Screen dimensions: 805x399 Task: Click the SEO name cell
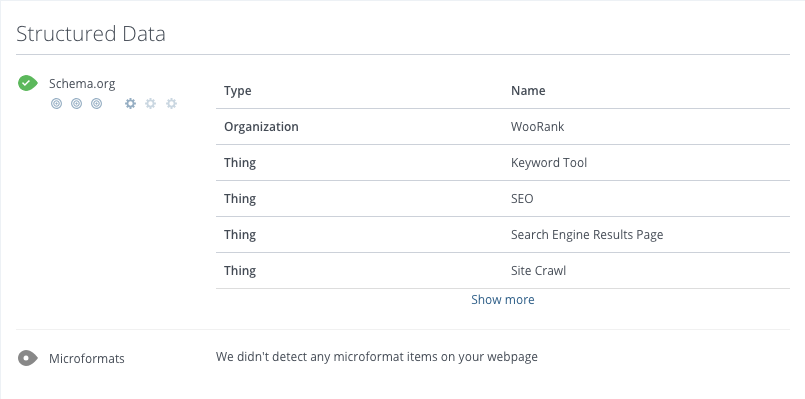tap(522, 199)
